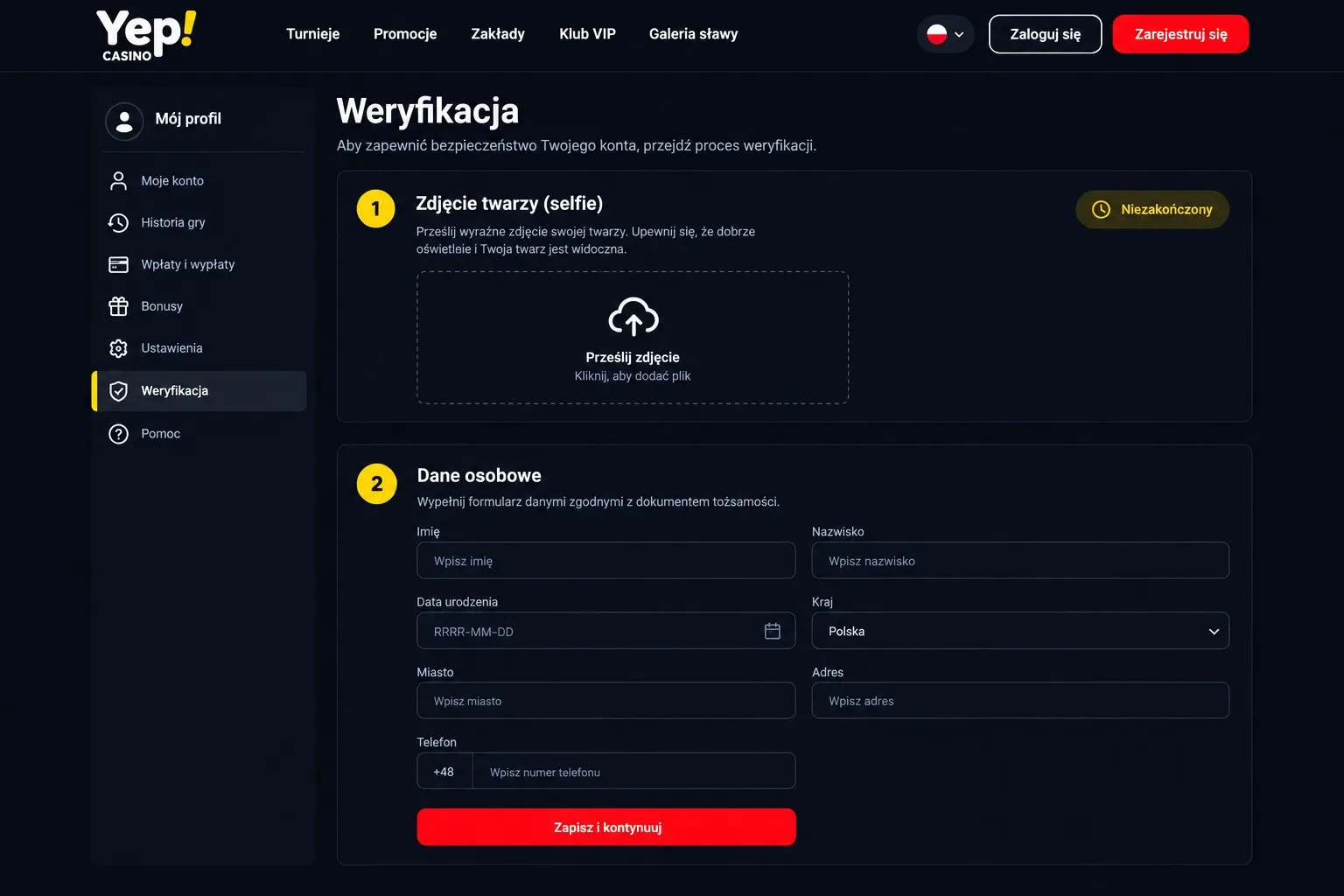Click the Wpłaty i wypłaty card icon

pyautogui.click(x=118, y=264)
